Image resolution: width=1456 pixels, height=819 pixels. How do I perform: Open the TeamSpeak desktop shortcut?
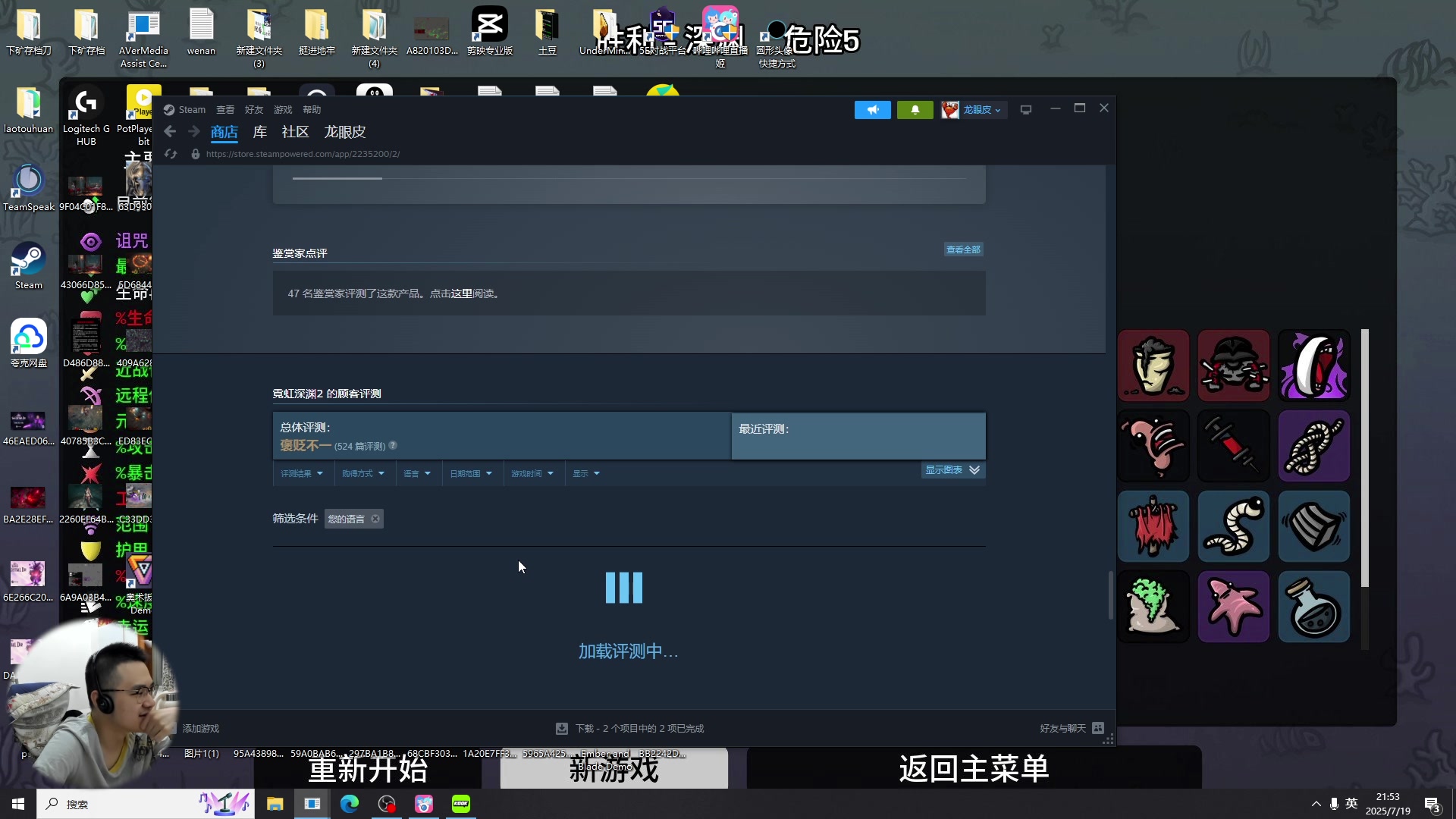coord(28,188)
